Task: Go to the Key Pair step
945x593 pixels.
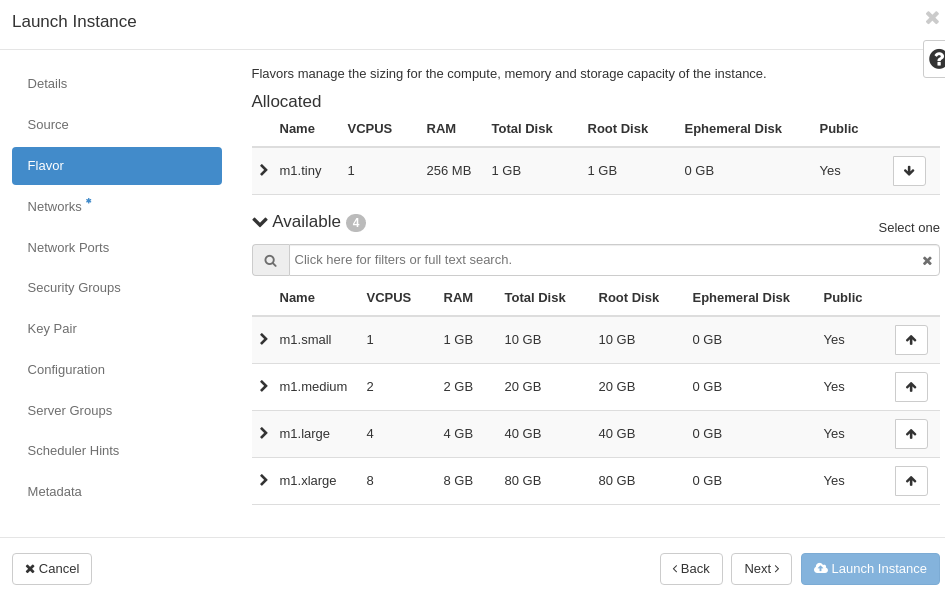Action: point(117,329)
